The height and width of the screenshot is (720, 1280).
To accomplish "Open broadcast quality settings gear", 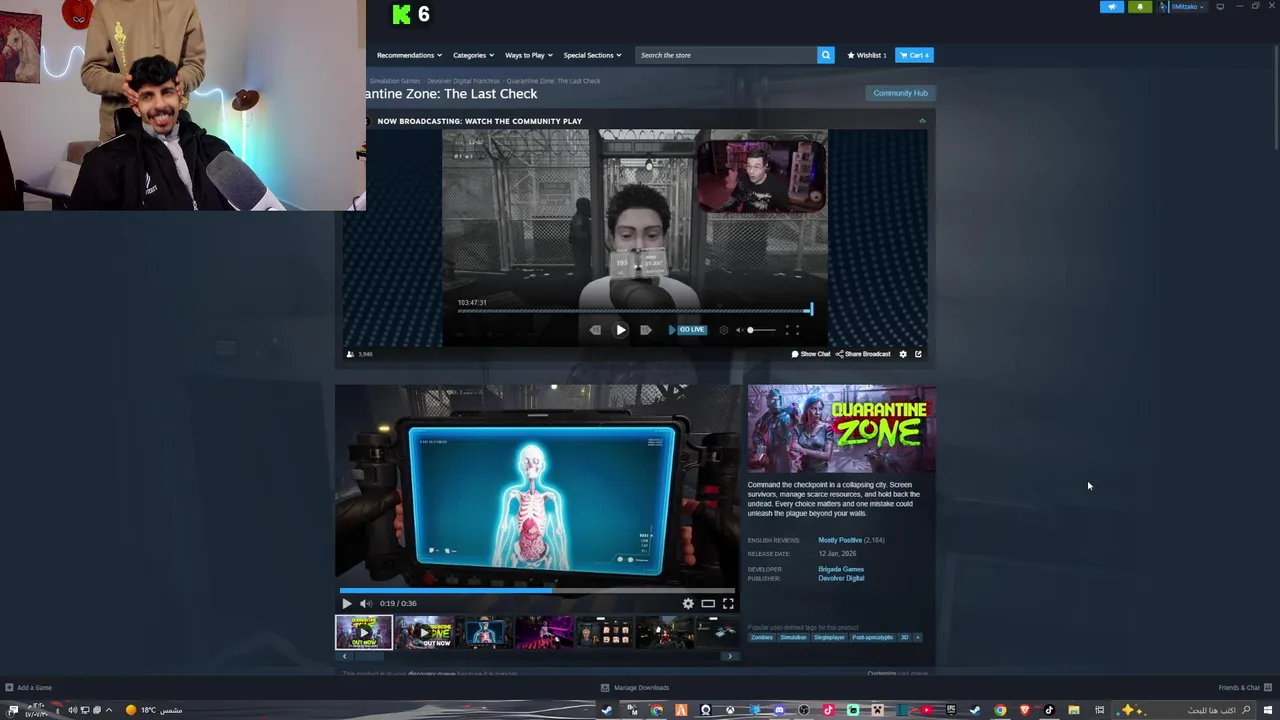I will coord(724,330).
